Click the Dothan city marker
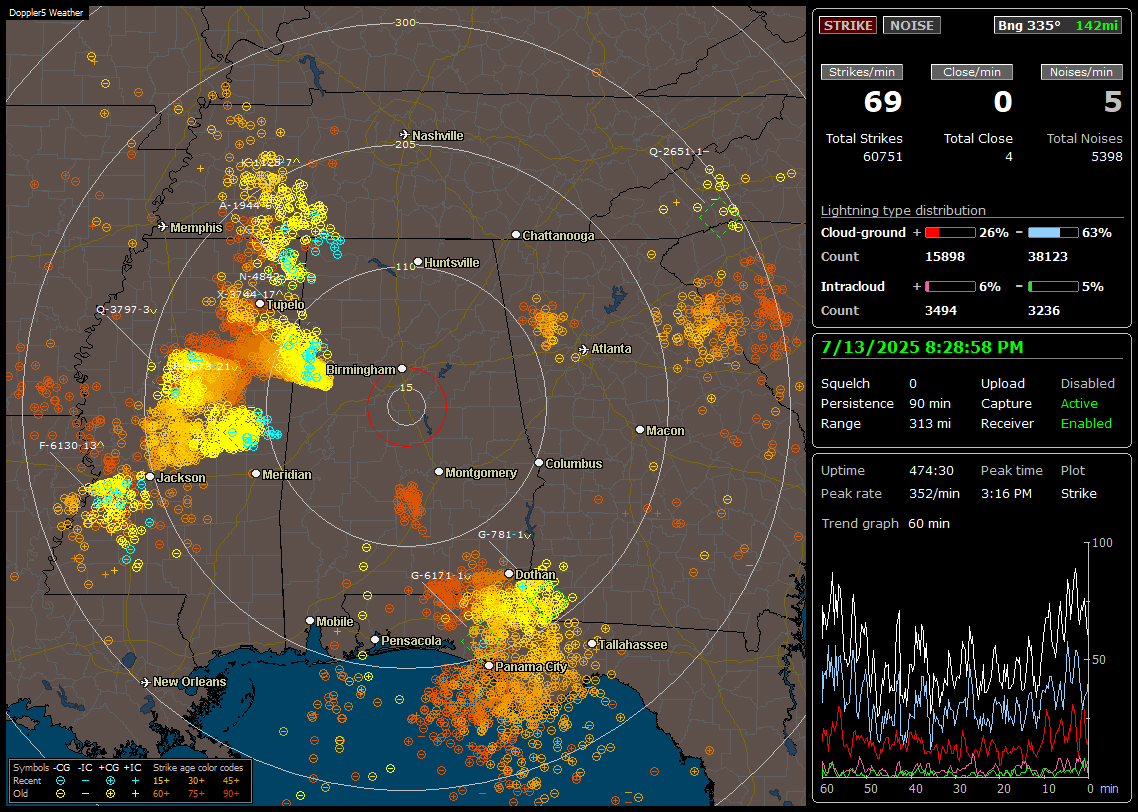Screen dimensions: 1138x812 [509, 573]
